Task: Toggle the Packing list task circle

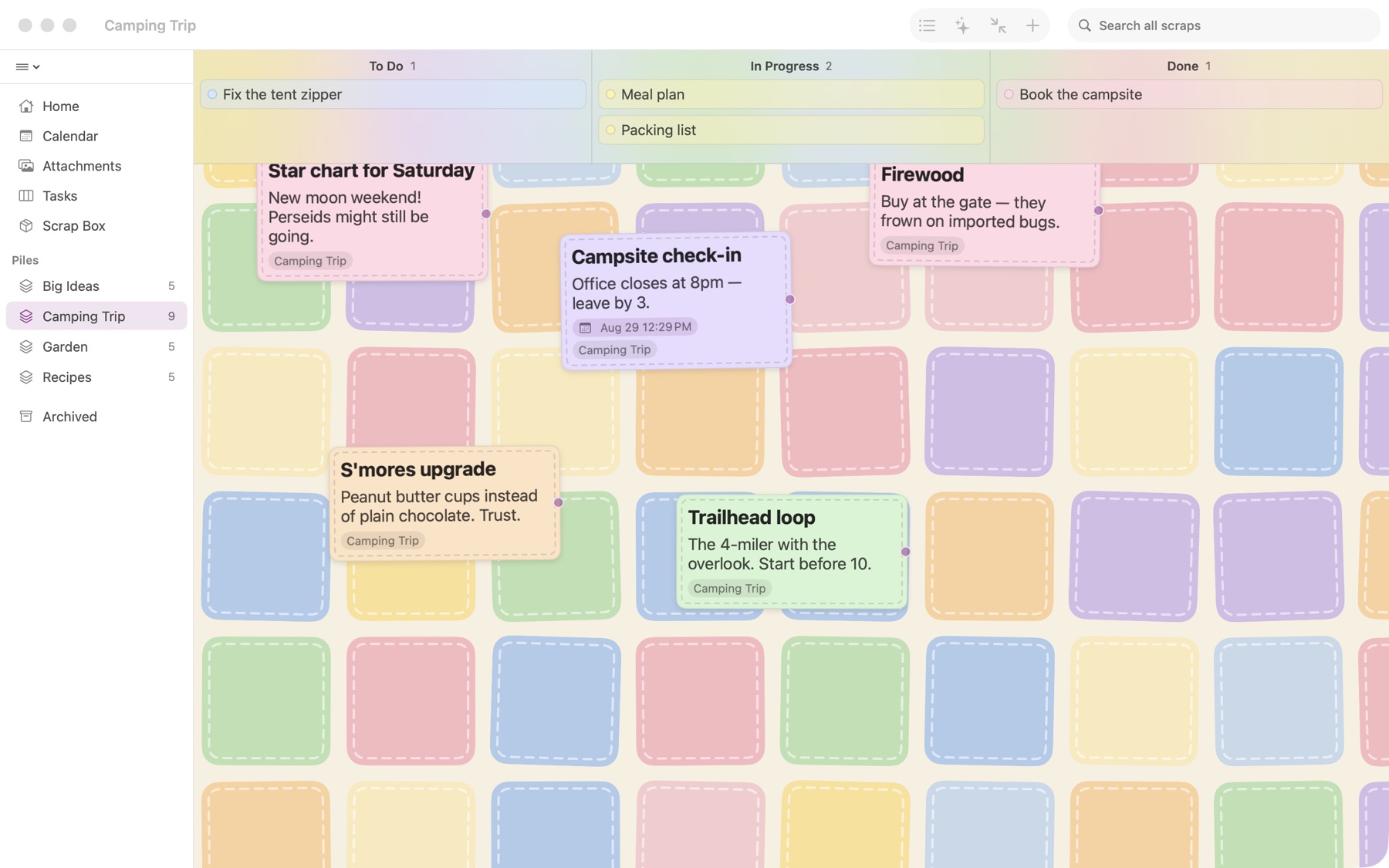Action: (x=610, y=130)
